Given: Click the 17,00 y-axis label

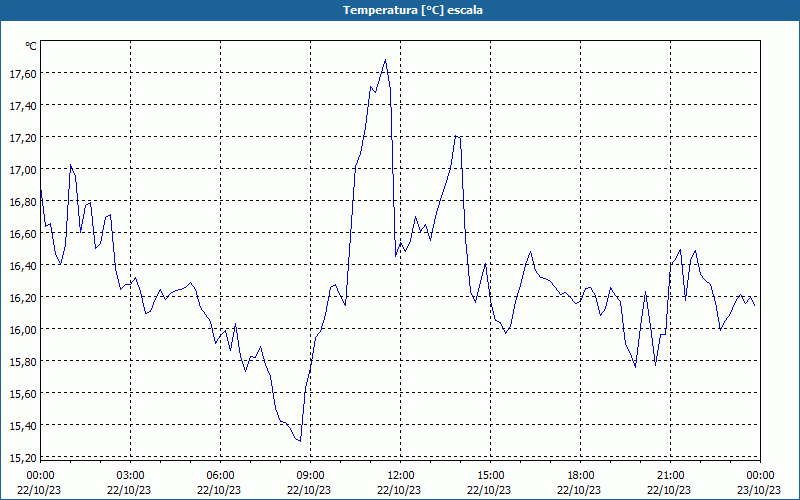Looking at the screenshot, I should pyautogui.click(x=23, y=169).
